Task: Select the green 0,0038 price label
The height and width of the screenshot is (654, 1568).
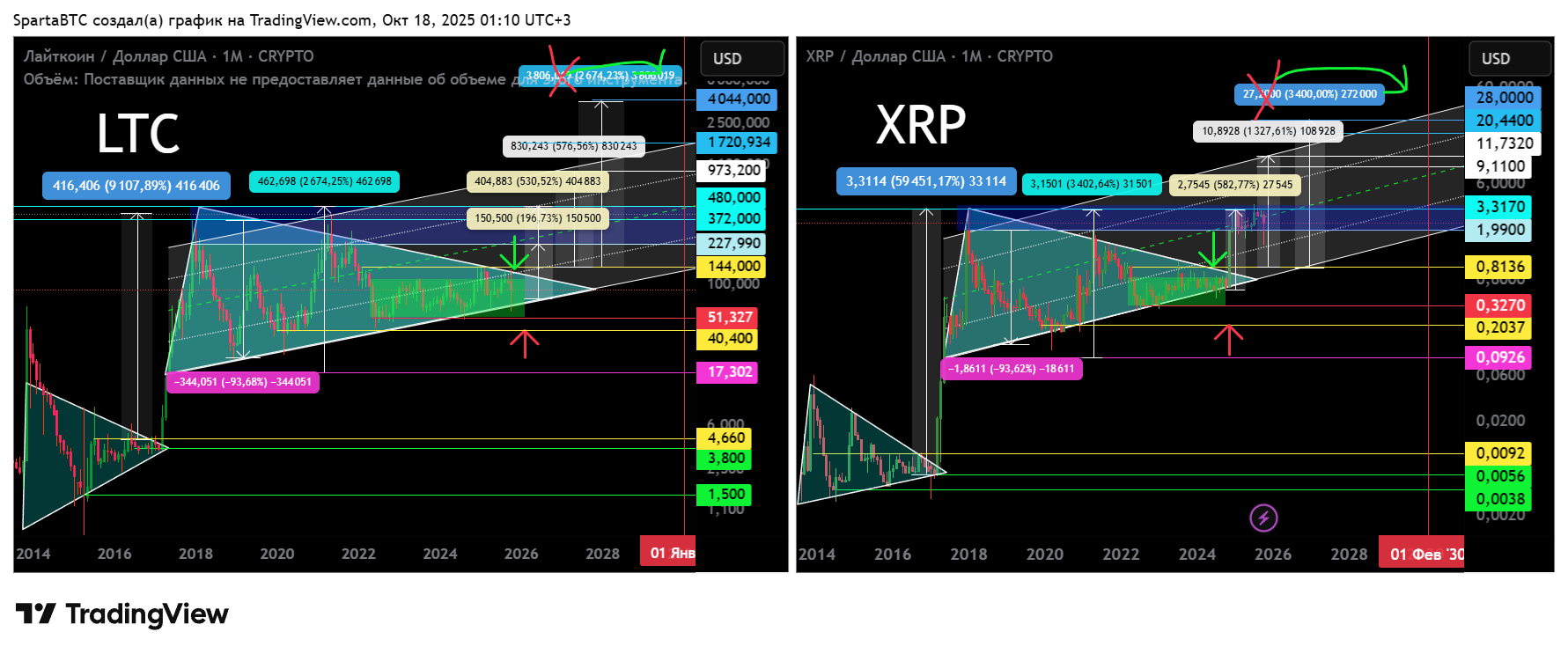Action: [1498, 499]
